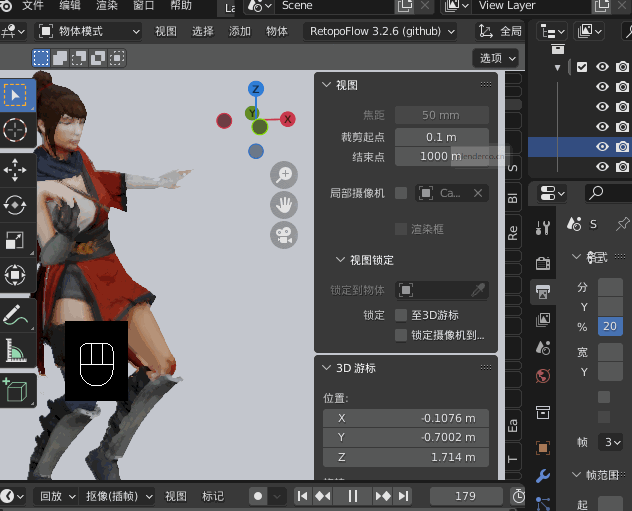The image size is (632, 511).
Task: Select the Add Cube tool
Action: point(15,389)
